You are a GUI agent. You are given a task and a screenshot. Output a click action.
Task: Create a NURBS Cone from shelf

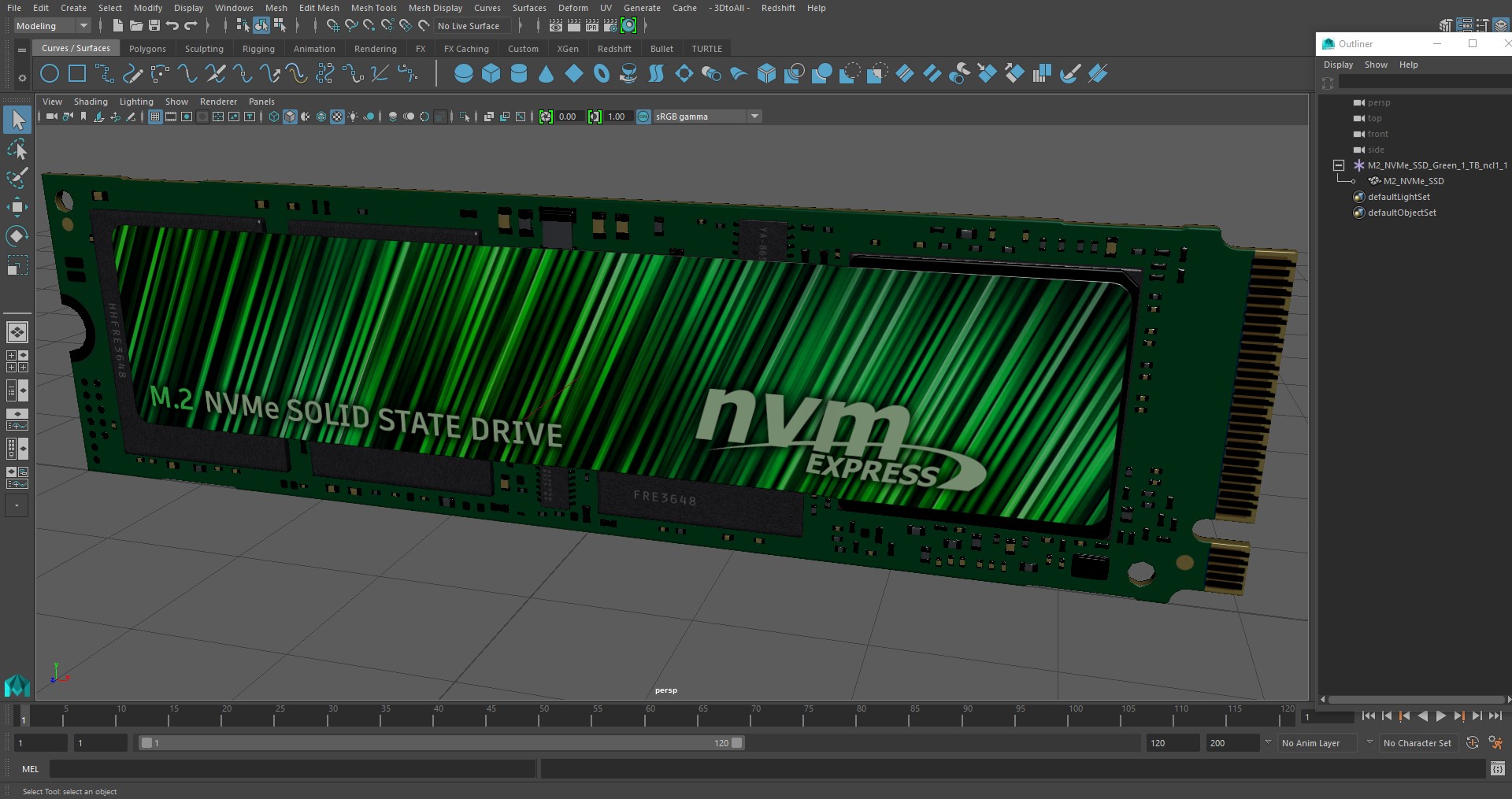coord(546,74)
